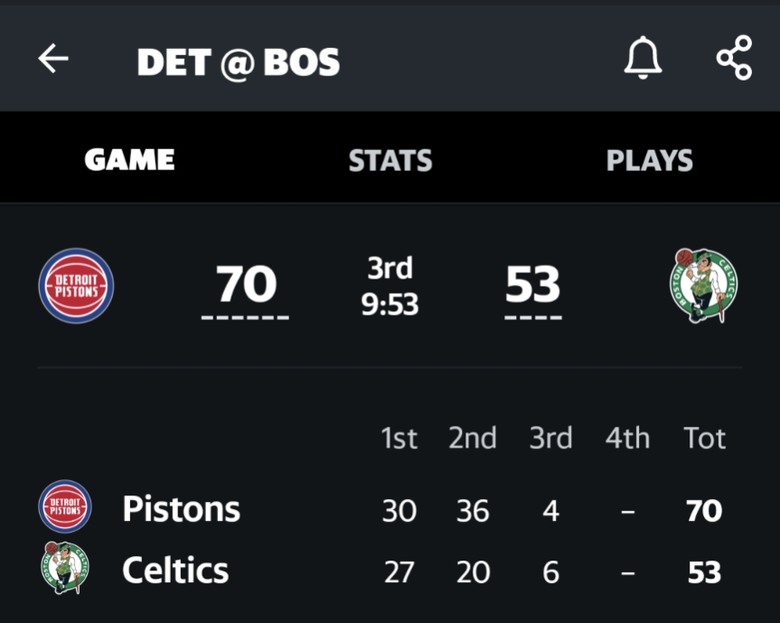
Task: Select the small Celtics logo in the box score
Action: coord(65,568)
